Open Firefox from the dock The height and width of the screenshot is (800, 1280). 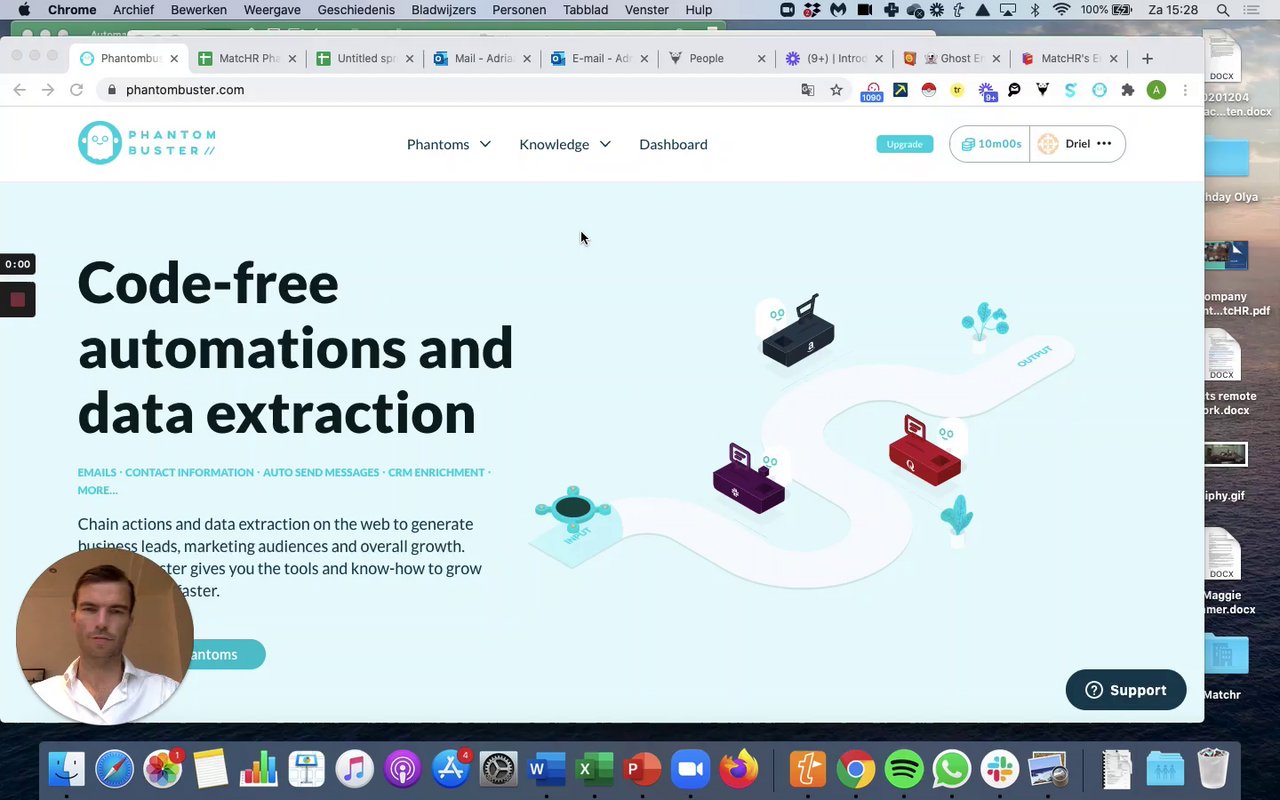739,769
